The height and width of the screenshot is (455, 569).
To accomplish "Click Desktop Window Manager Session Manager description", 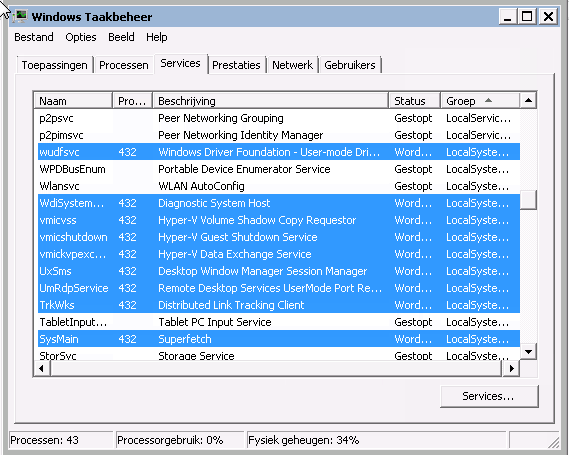I will (x=263, y=271).
